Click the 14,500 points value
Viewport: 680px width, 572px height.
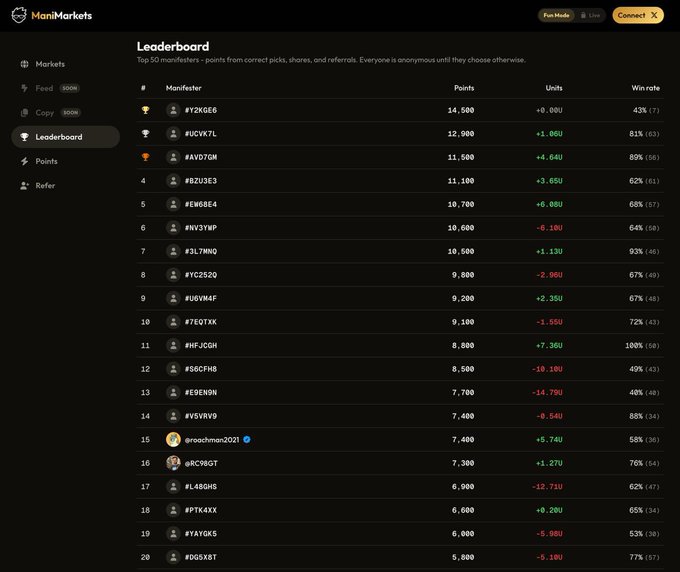[461, 110]
